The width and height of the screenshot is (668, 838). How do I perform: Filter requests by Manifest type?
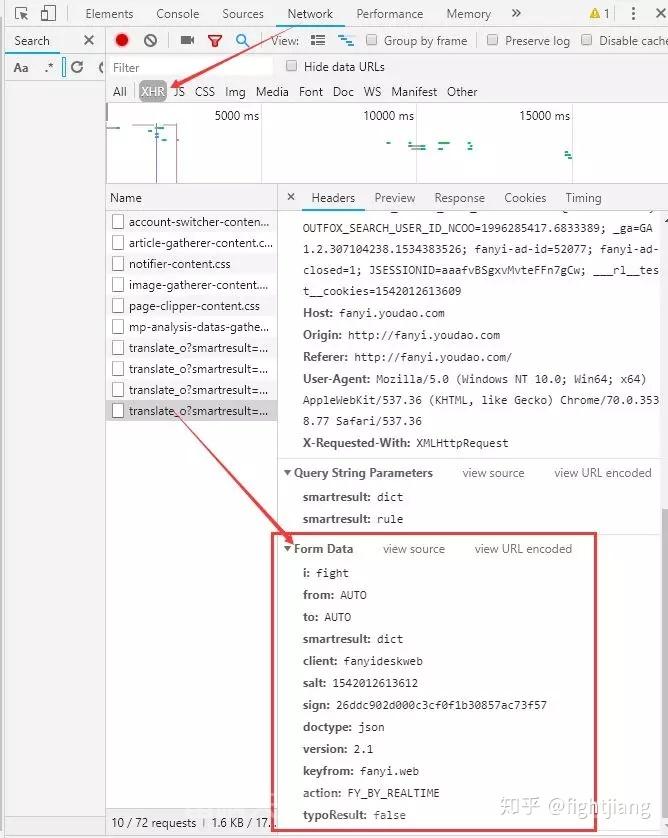414,91
